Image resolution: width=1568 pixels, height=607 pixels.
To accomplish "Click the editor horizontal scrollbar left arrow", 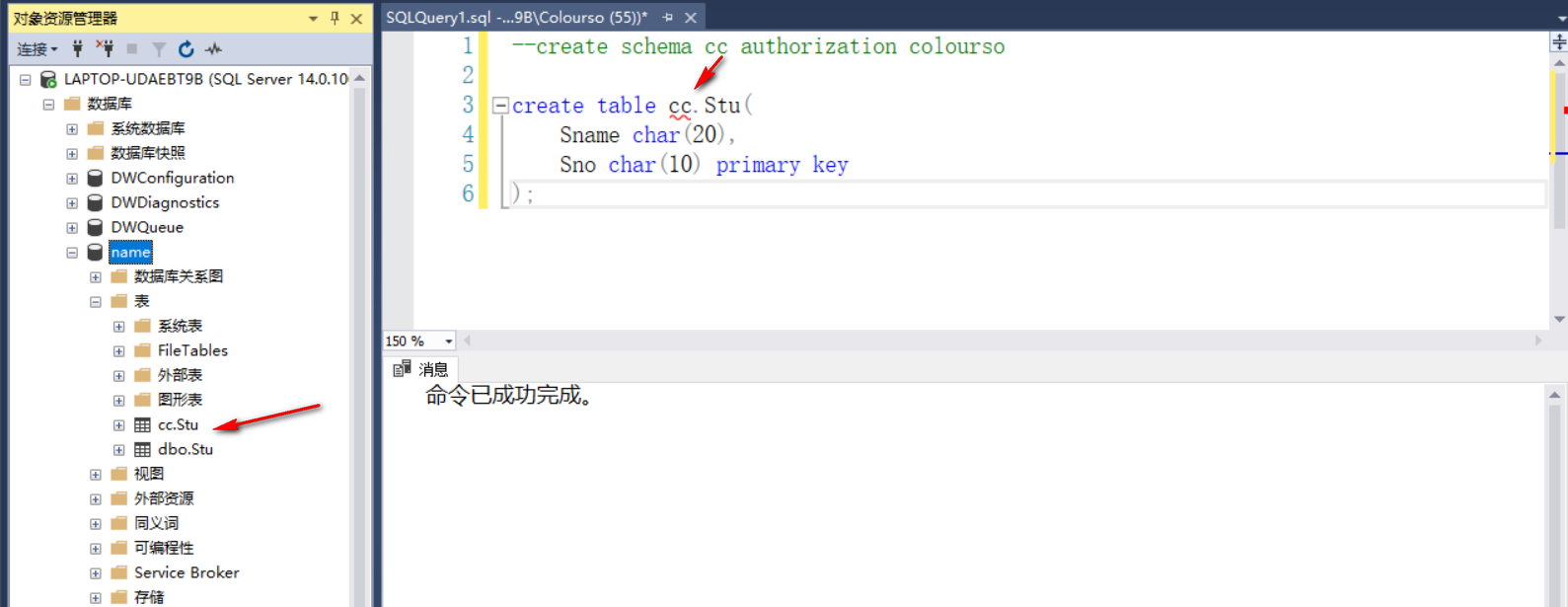I will click(468, 341).
